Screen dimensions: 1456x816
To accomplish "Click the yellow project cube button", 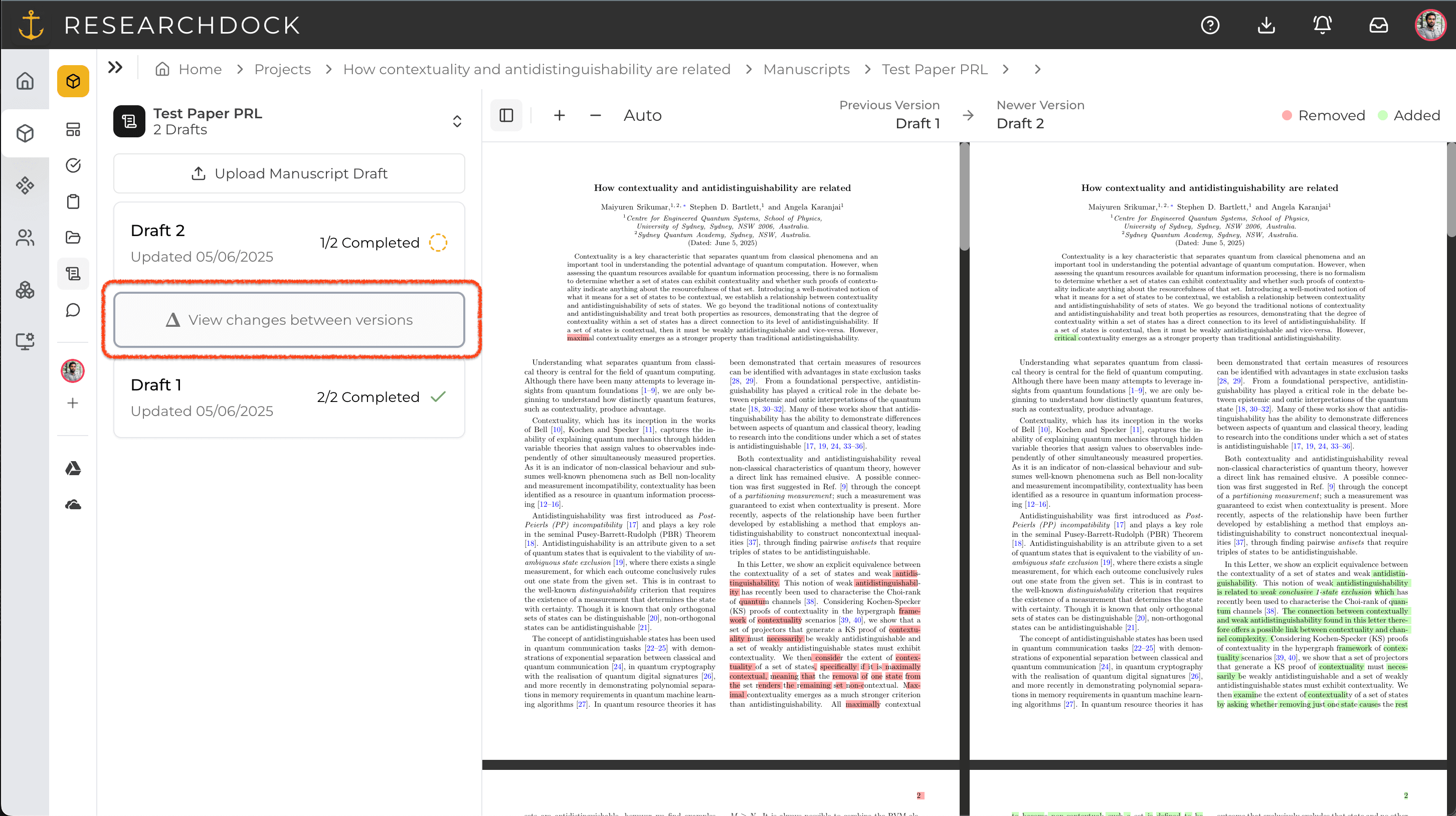I will coord(73,81).
